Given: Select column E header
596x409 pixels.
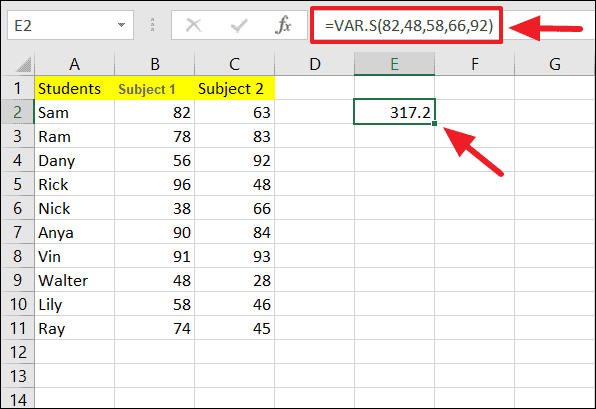Looking at the screenshot, I should pyautogui.click(x=394, y=64).
